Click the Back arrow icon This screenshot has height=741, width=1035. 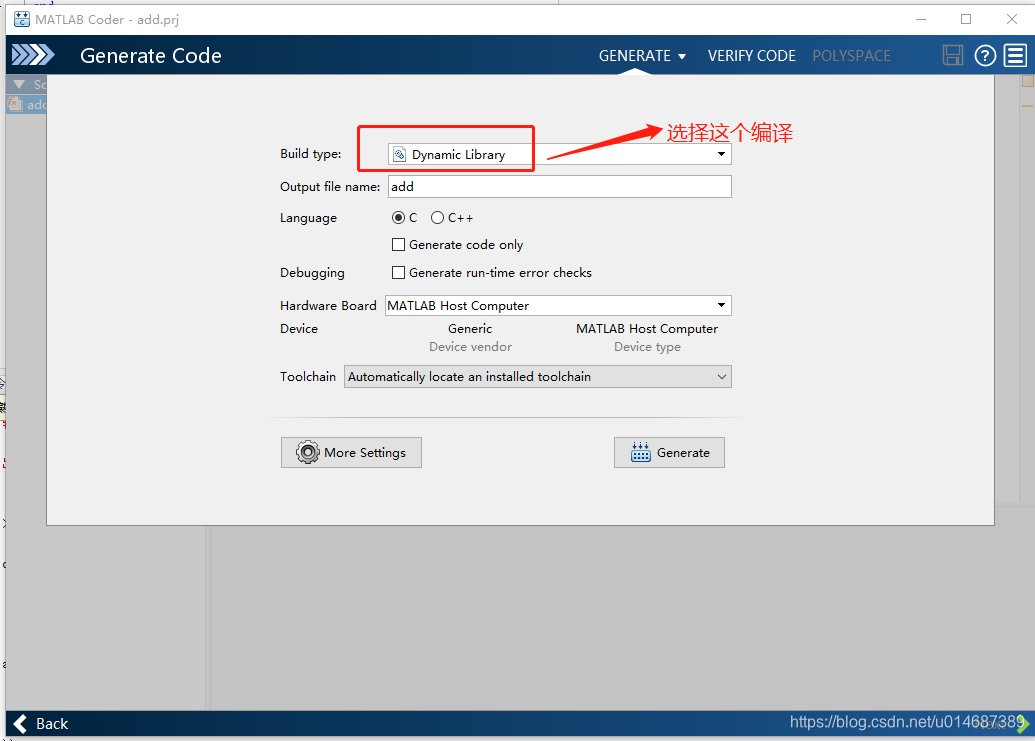pyautogui.click(x=20, y=724)
